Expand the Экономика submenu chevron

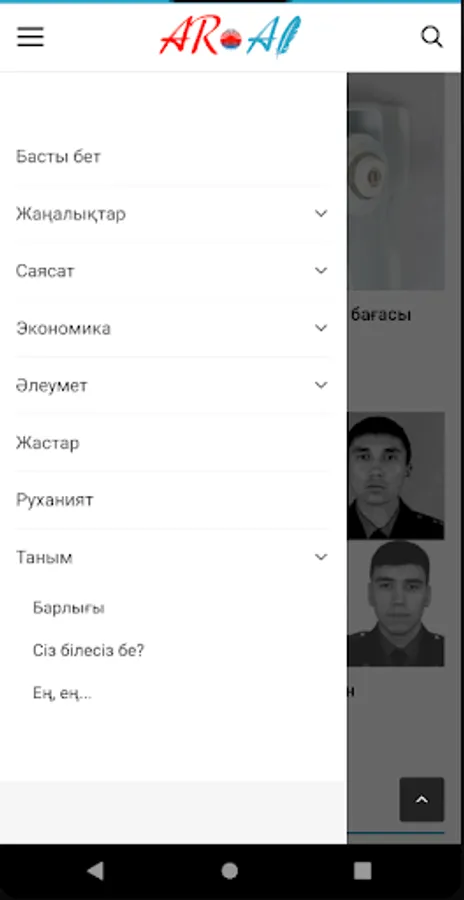click(x=321, y=328)
